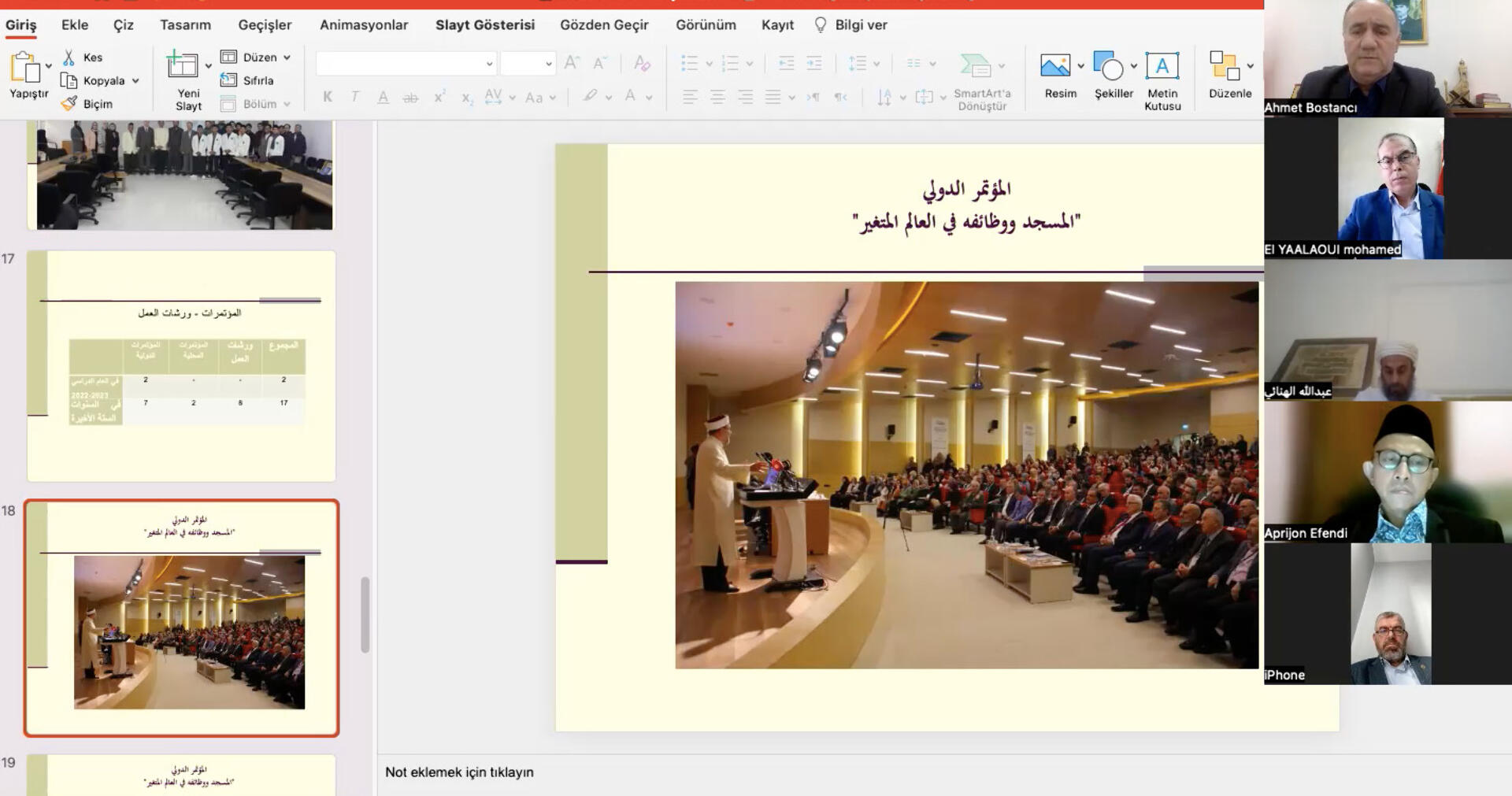Switch to the Slayt Gösterisi tab
1512x796 pixels.
click(x=485, y=25)
